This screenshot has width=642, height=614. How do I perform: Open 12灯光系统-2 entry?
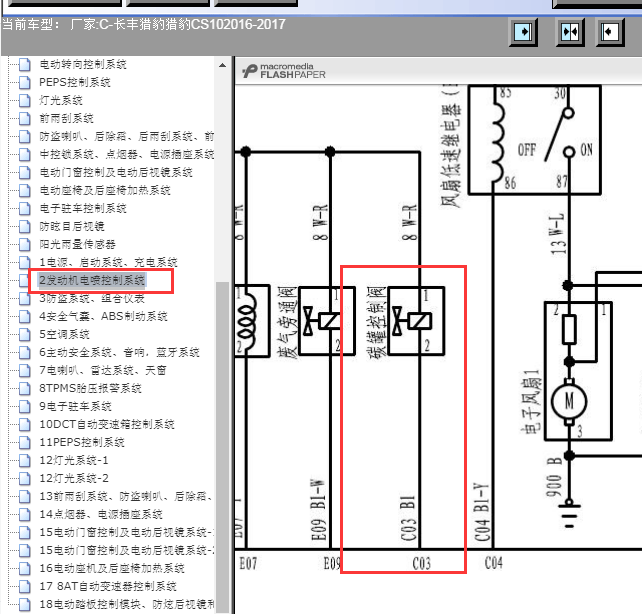click(x=74, y=479)
